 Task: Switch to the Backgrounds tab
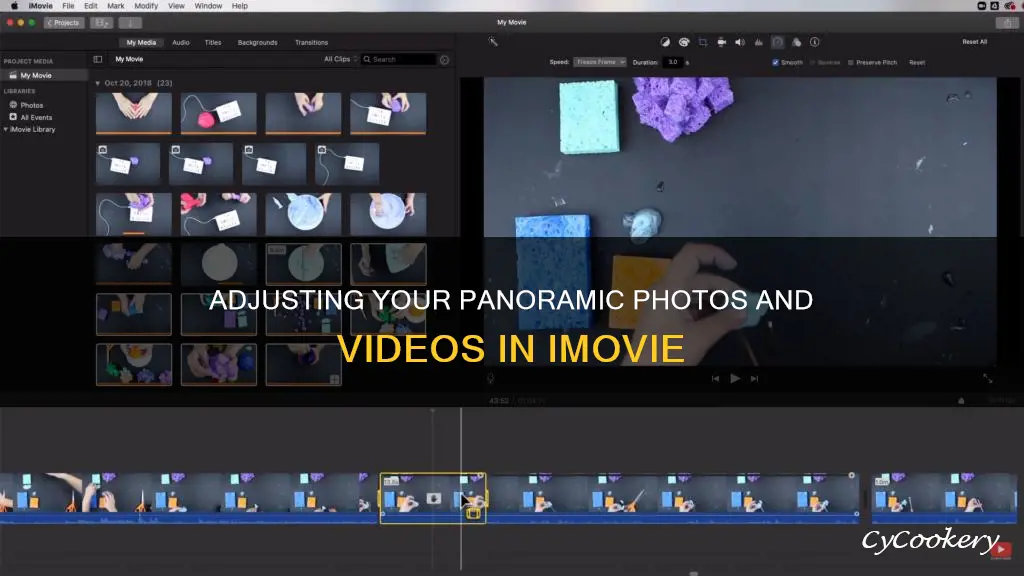(x=257, y=42)
